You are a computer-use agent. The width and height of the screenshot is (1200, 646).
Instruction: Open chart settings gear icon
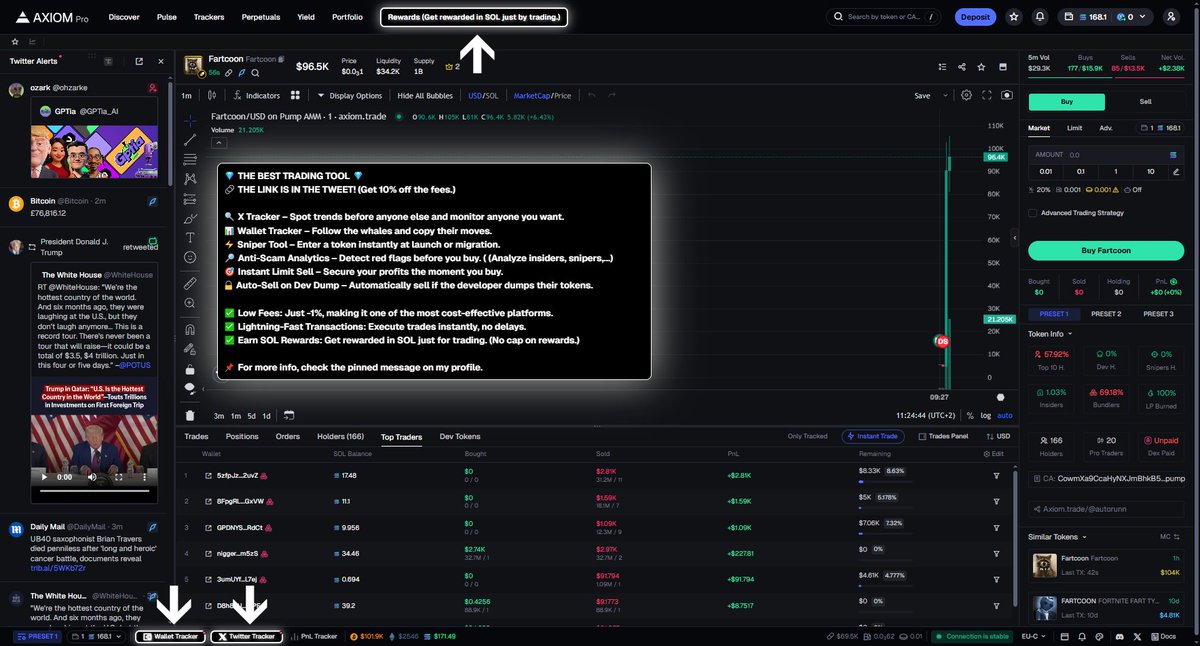coord(966,95)
